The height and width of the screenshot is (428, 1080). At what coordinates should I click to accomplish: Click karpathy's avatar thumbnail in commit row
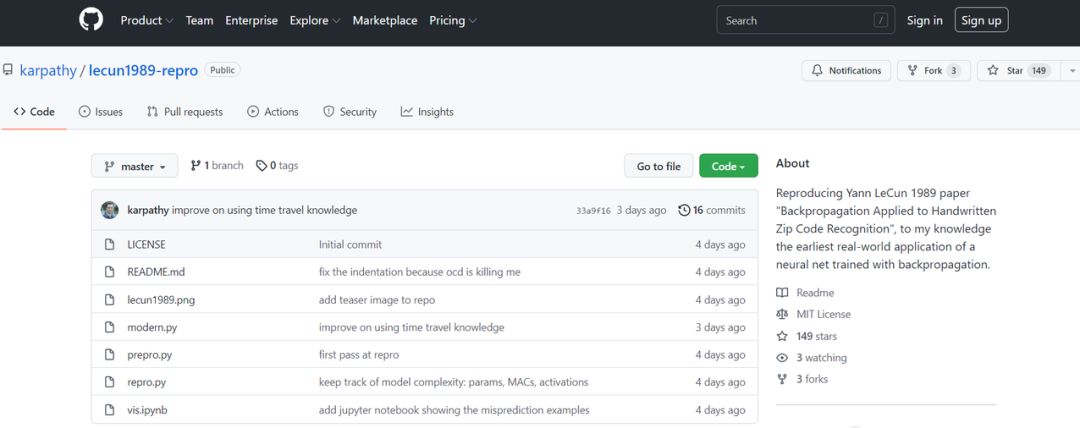point(110,210)
